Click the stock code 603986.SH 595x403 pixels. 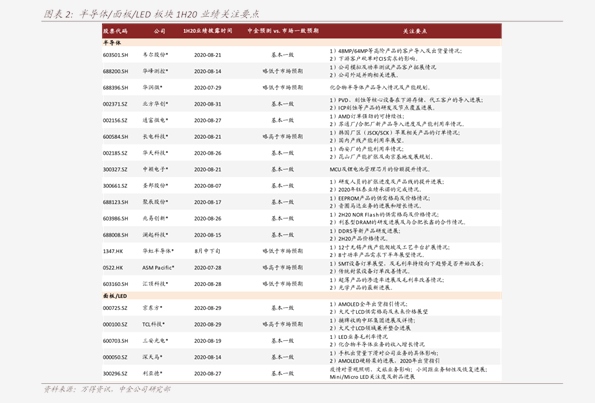(115, 219)
